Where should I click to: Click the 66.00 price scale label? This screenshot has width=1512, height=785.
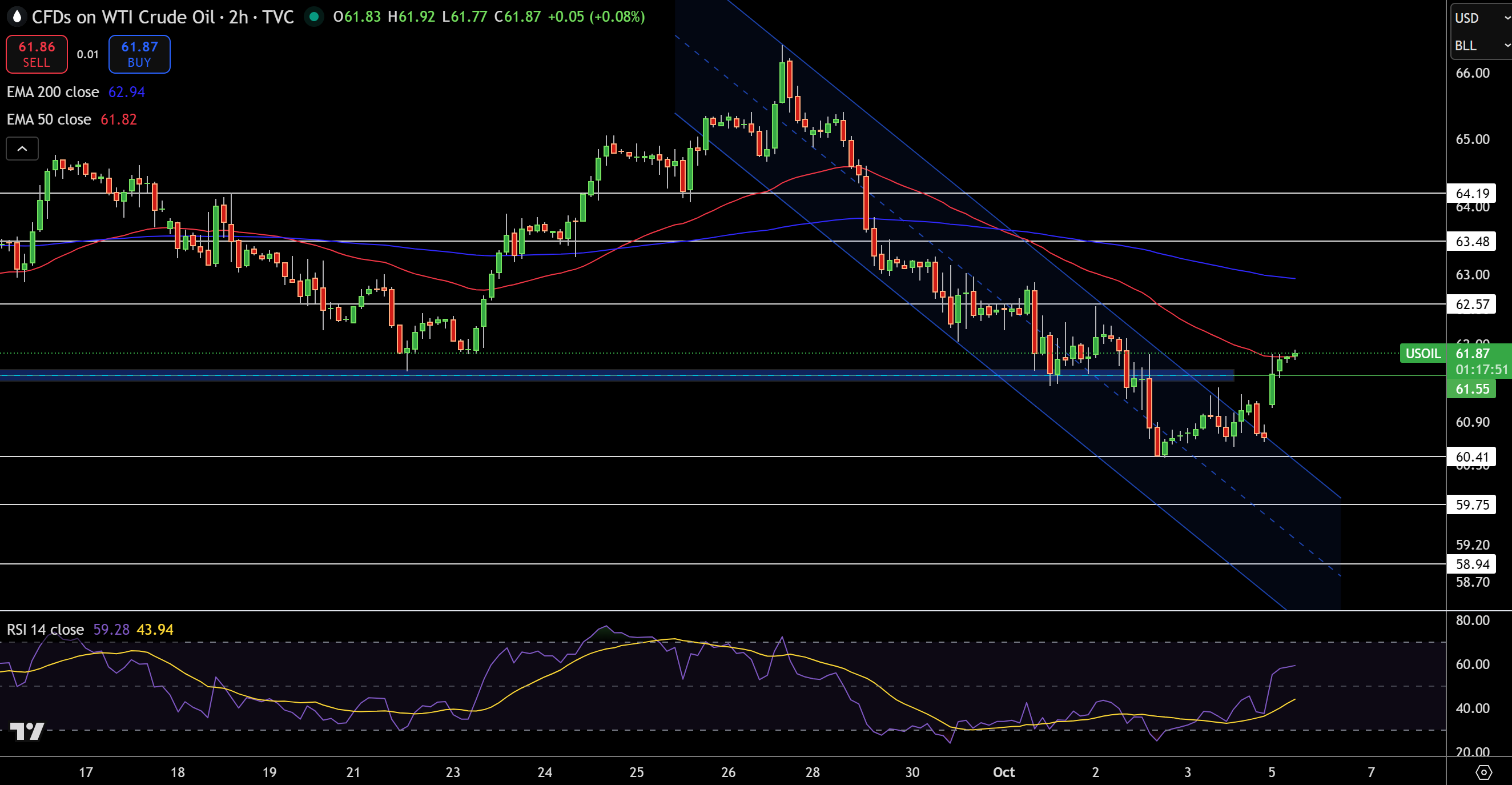[x=1472, y=73]
